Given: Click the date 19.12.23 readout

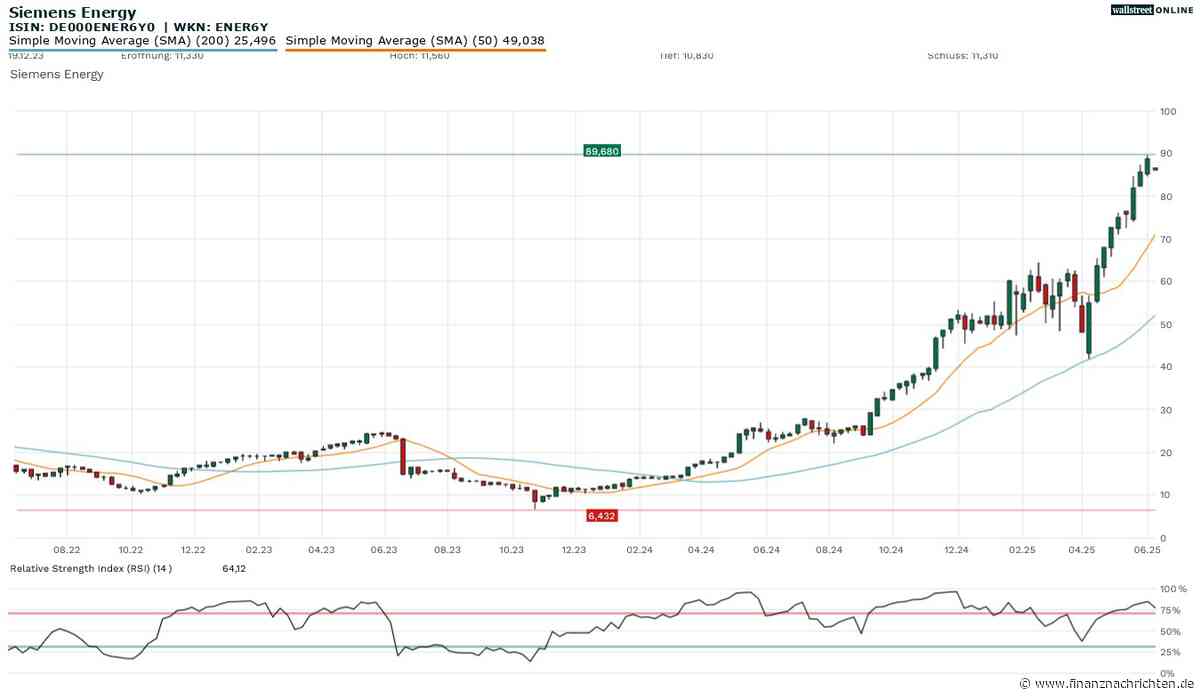Looking at the screenshot, I should coord(26,56).
